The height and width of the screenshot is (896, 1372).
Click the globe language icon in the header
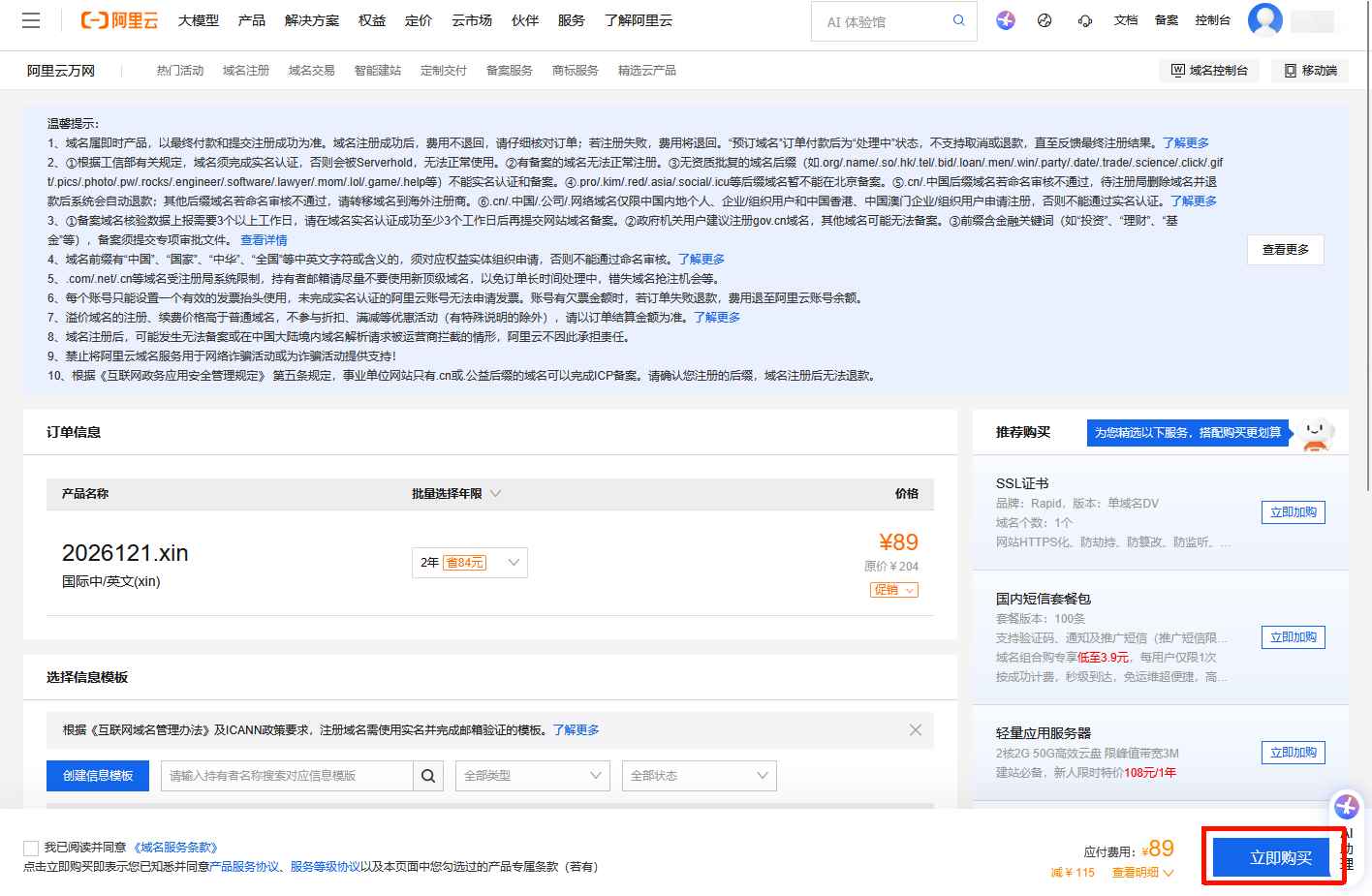tap(1045, 19)
